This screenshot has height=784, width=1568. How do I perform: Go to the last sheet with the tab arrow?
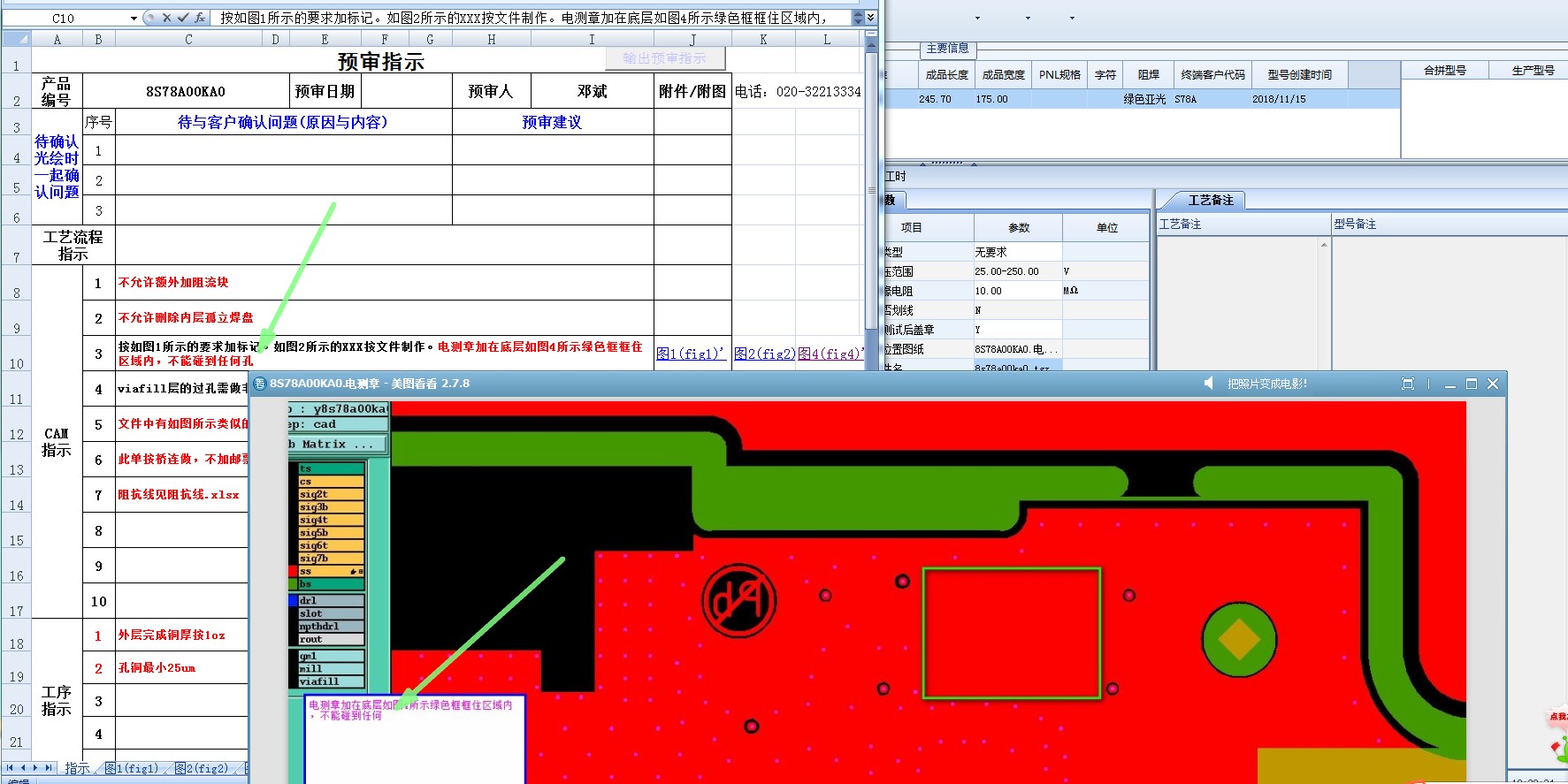[x=49, y=768]
